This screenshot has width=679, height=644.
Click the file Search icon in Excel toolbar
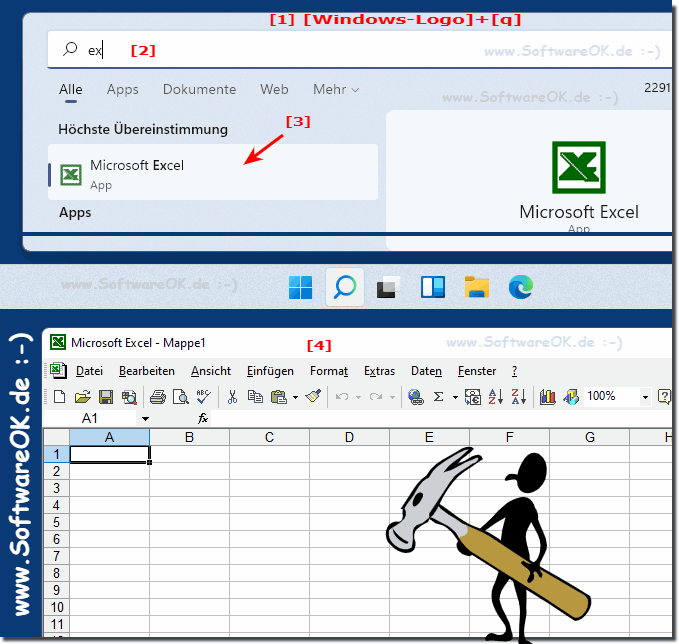(129, 397)
